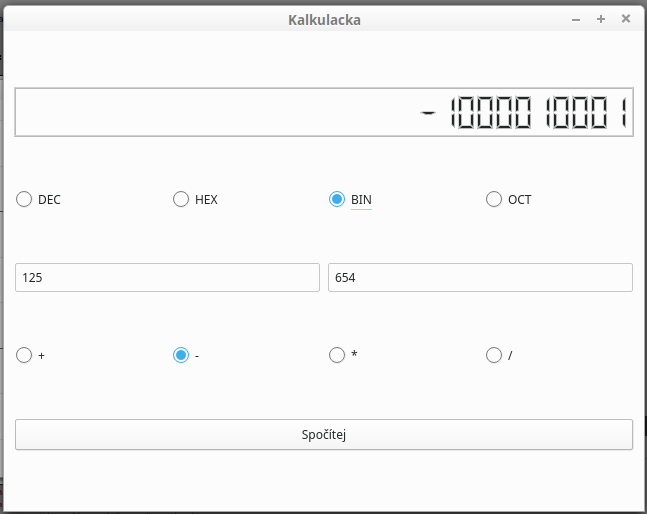Focus the second operand field containing 654
Viewport: 647px width, 514px height.
pyautogui.click(x=480, y=278)
